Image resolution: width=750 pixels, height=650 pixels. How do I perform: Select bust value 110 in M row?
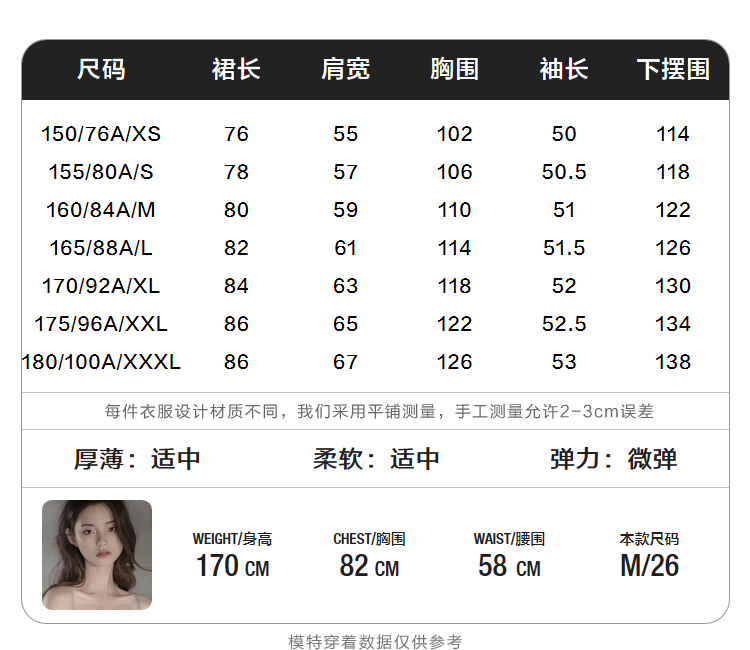coord(454,210)
